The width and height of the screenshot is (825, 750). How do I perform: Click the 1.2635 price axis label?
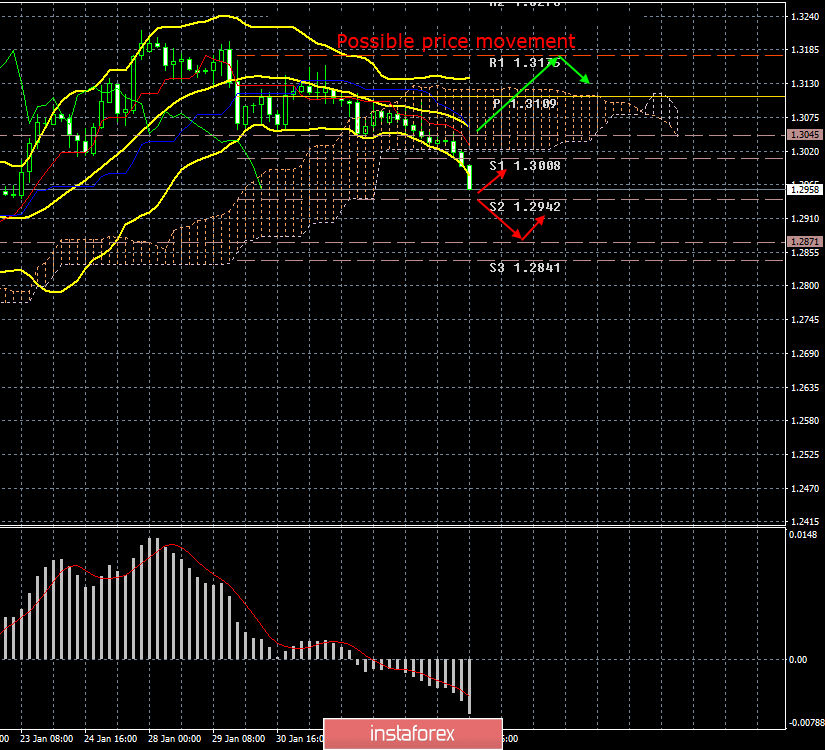point(805,387)
